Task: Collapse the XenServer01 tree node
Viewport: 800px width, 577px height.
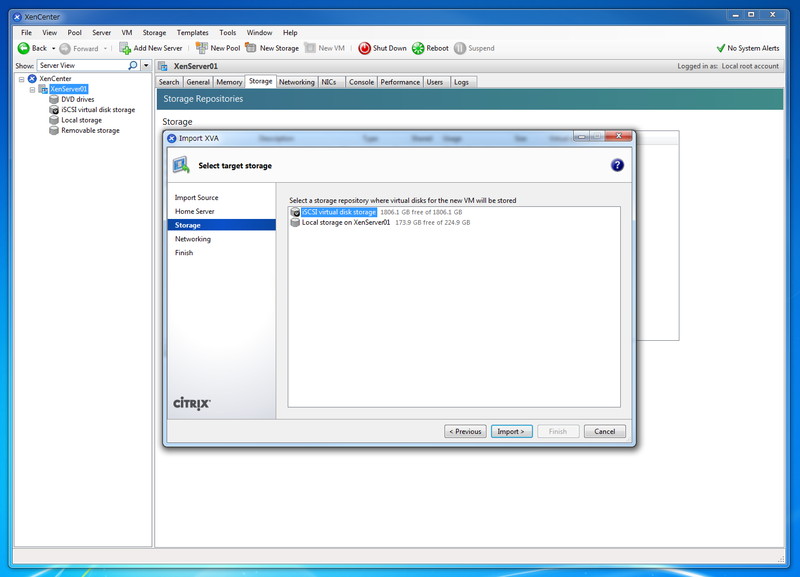Action: click(x=32, y=90)
